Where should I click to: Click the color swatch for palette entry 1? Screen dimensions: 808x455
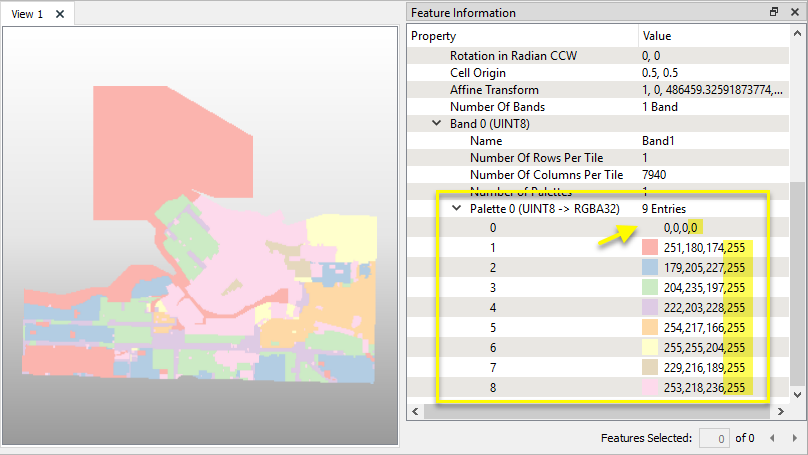pyautogui.click(x=650, y=247)
